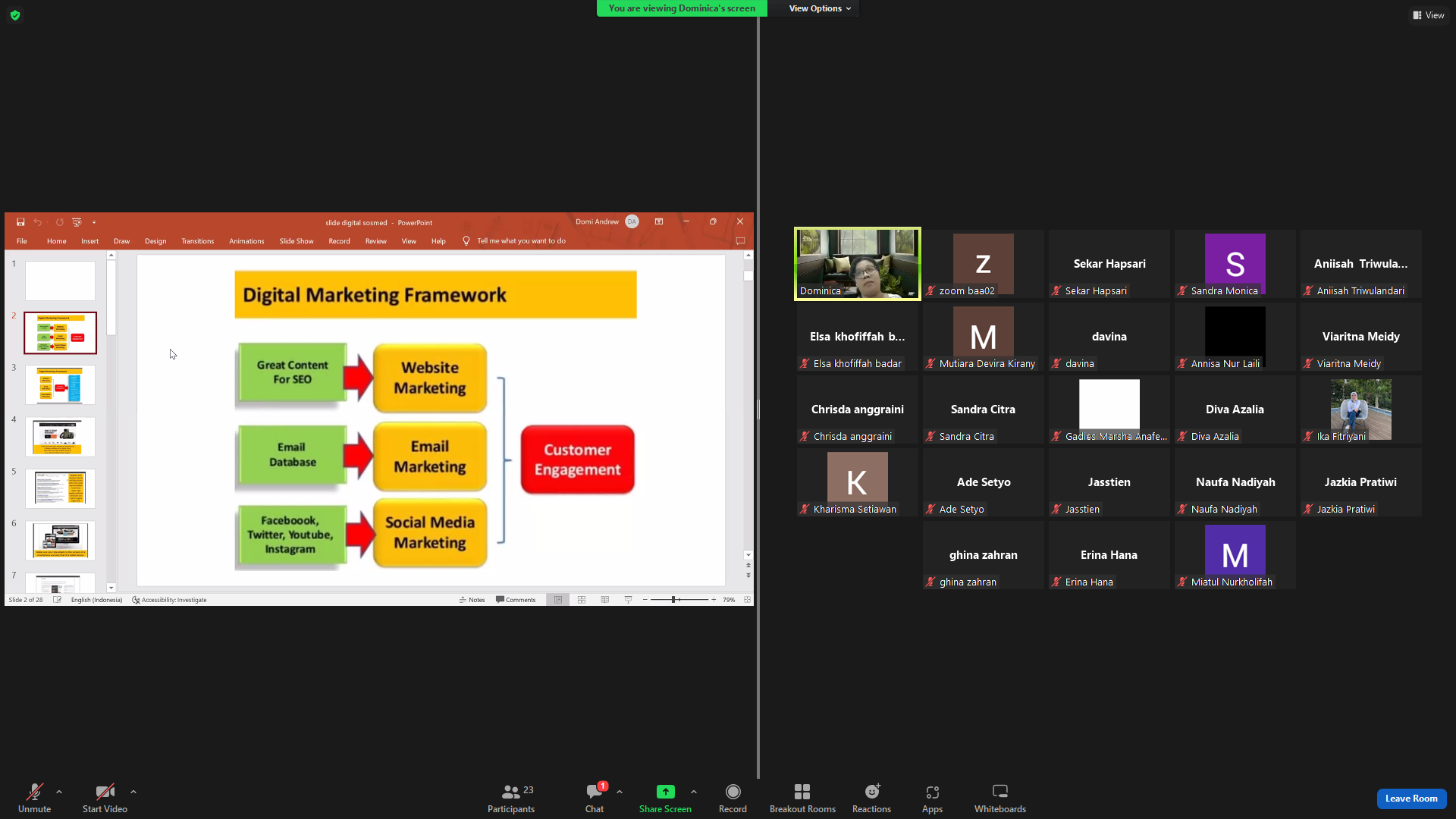Viewport: 1456px width, 819px height.
Task: Click Accessibility: Investigate in status bar
Action: [169, 600]
